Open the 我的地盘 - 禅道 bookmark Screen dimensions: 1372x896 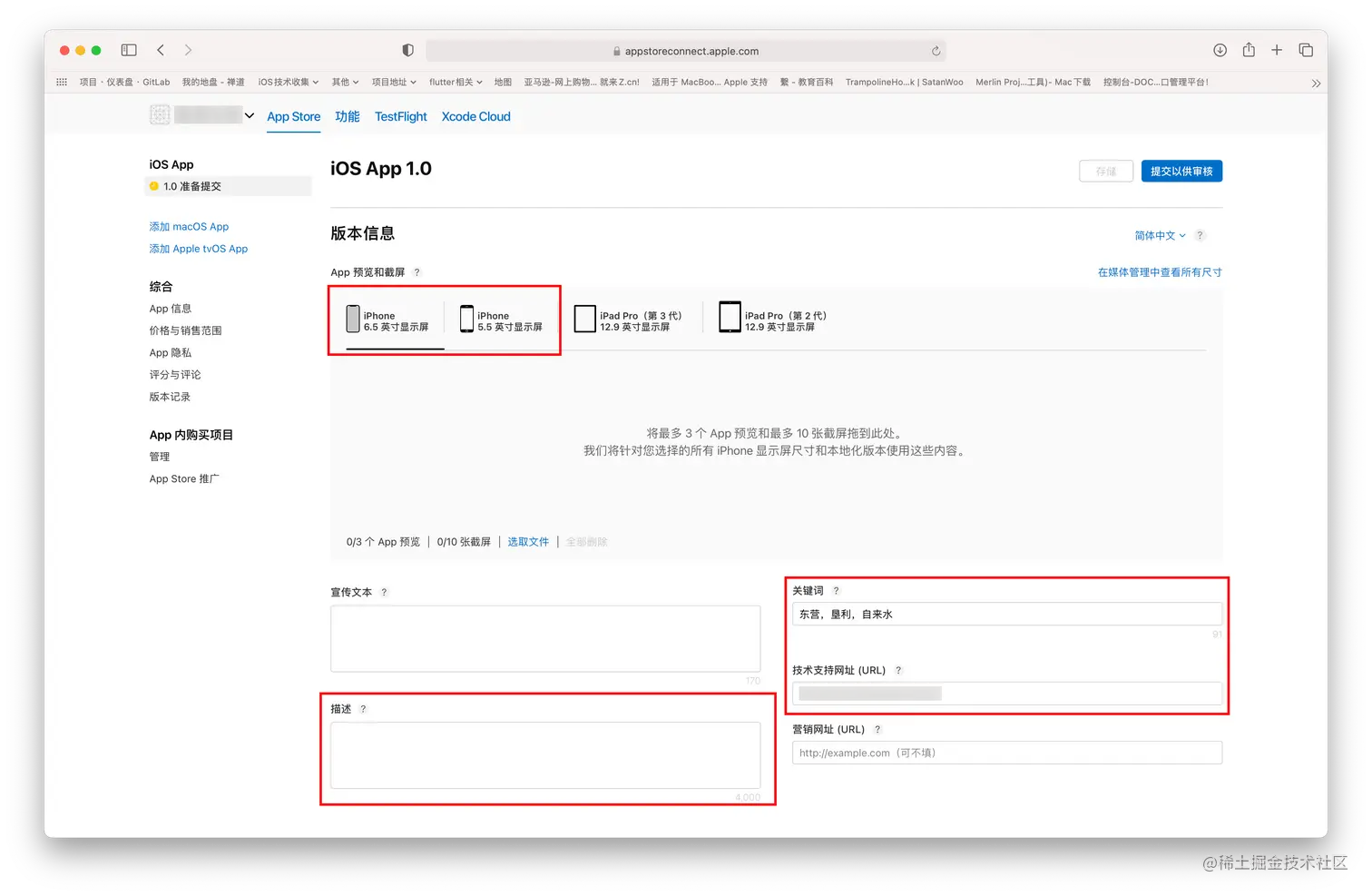tap(213, 82)
